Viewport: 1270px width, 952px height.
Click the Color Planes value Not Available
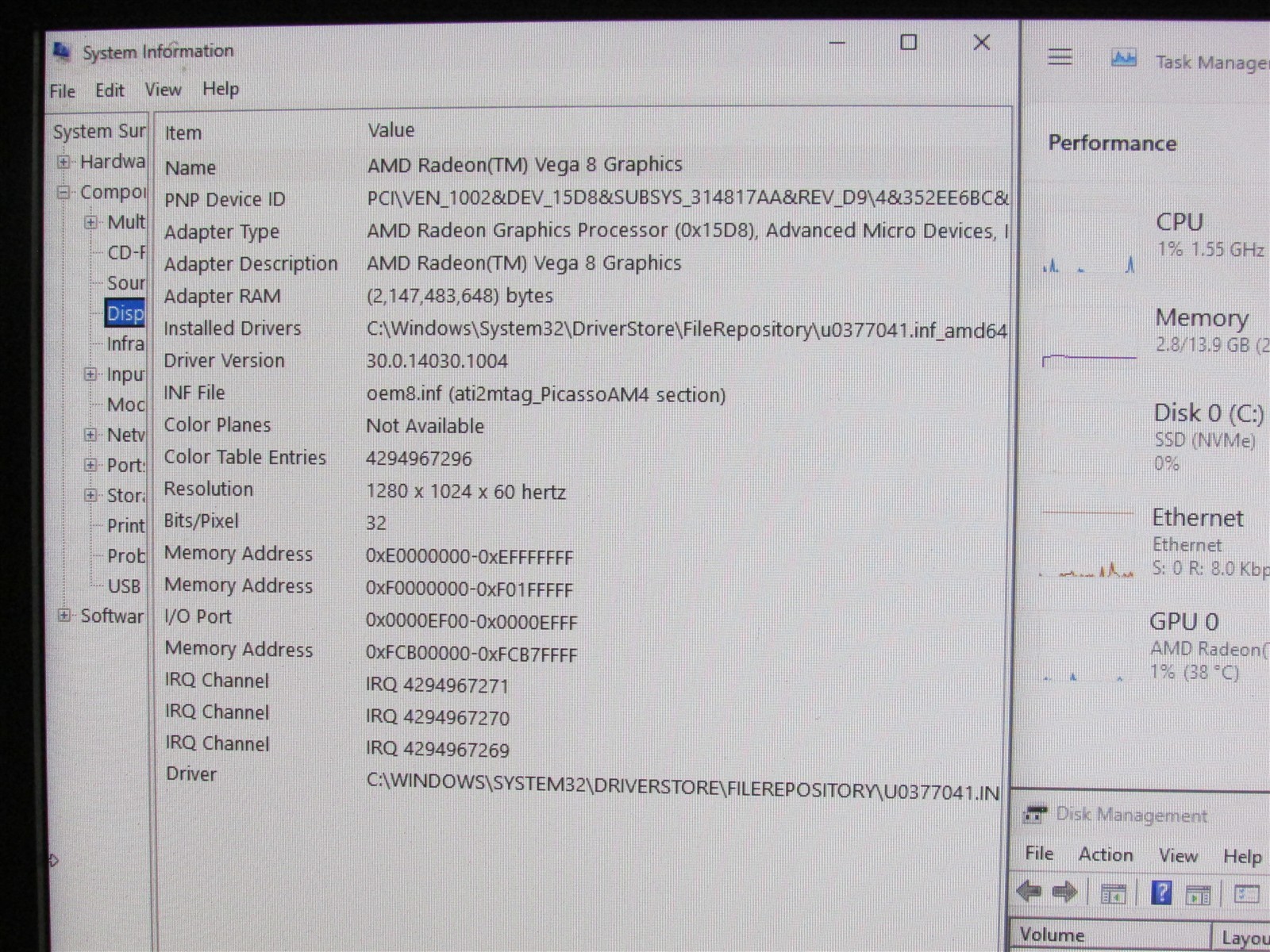[425, 426]
